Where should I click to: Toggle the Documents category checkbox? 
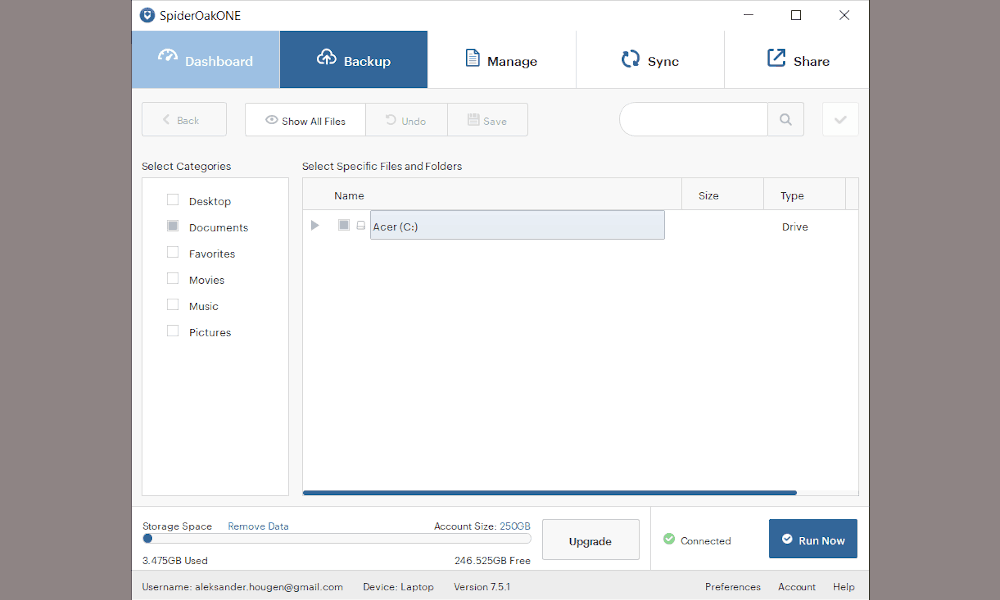[173, 226]
